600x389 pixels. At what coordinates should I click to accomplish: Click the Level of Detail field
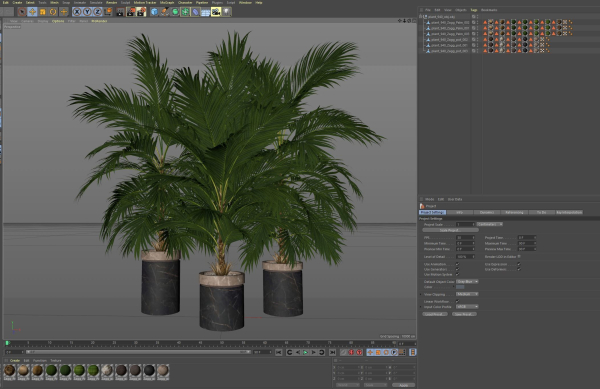click(465, 257)
